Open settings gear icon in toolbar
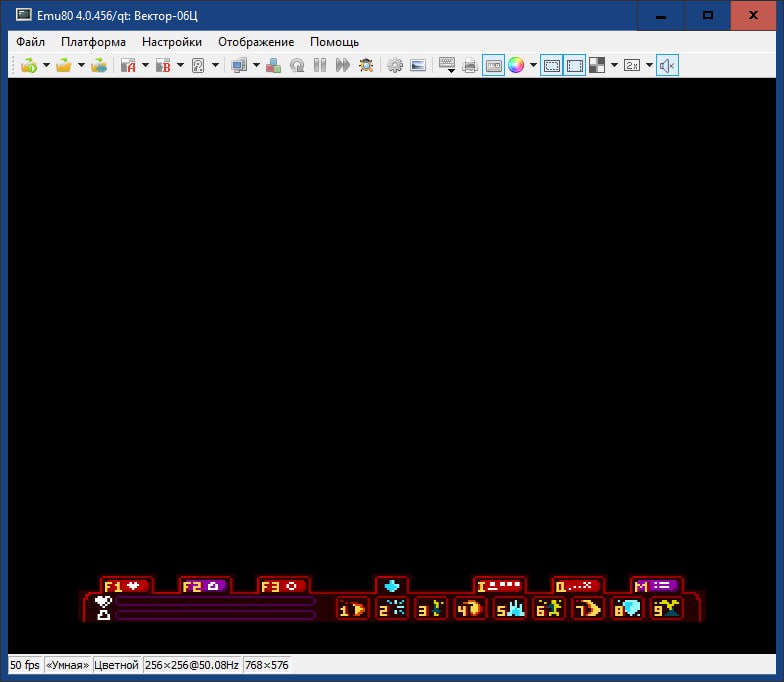 point(395,66)
